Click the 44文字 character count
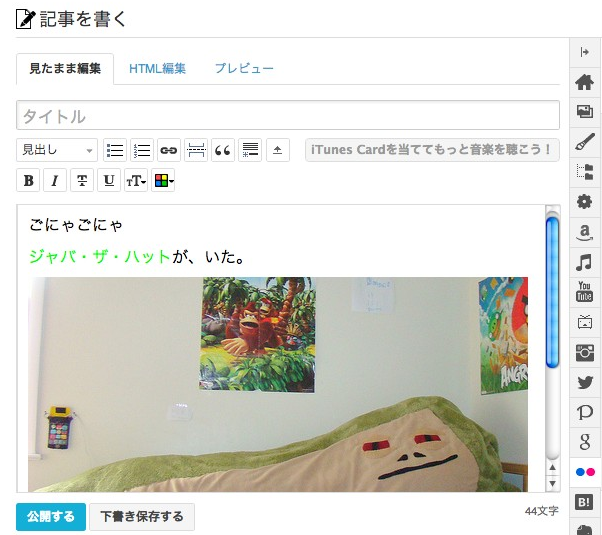Viewport: 602px width, 535px height. click(542, 511)
